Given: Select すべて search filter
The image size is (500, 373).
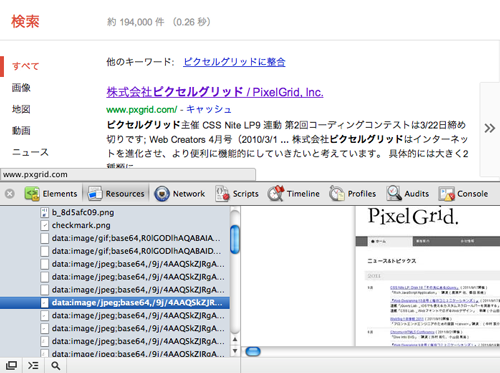Looking at the screenshot, I should (26, 66).
